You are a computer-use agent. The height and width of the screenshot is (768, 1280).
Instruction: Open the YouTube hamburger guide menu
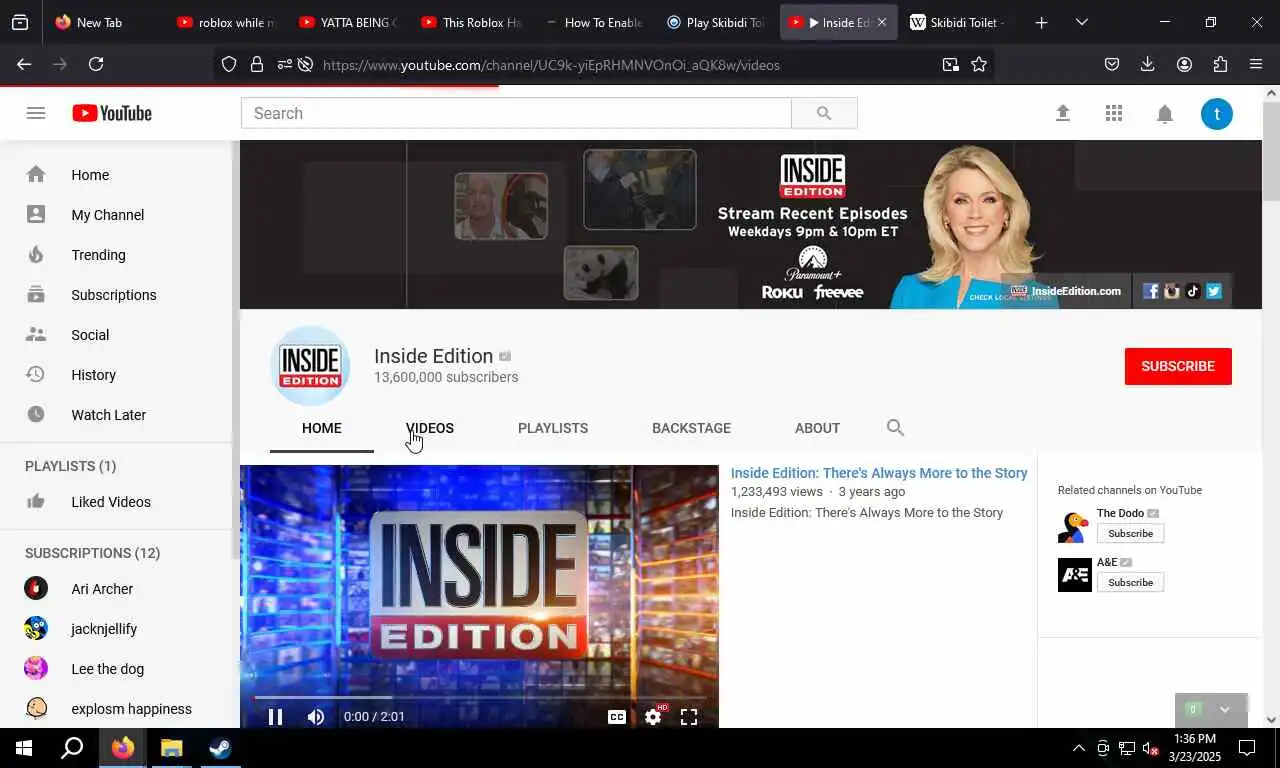(36, 113)
